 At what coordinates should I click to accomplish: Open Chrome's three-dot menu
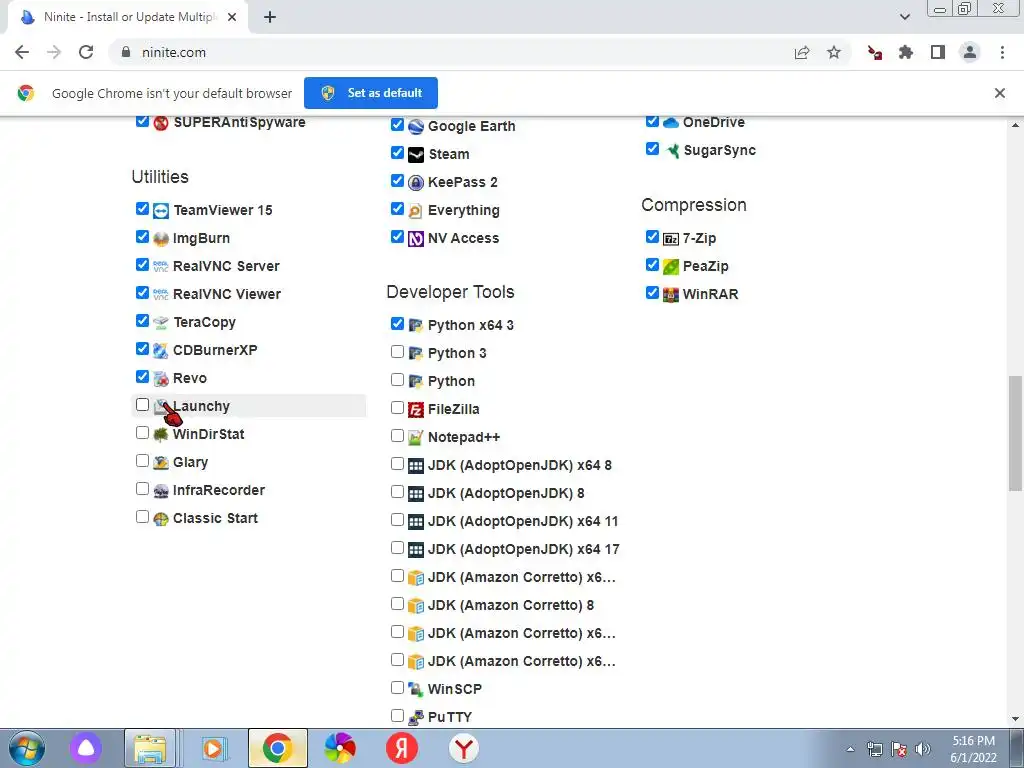click(x=1002, y=52)
